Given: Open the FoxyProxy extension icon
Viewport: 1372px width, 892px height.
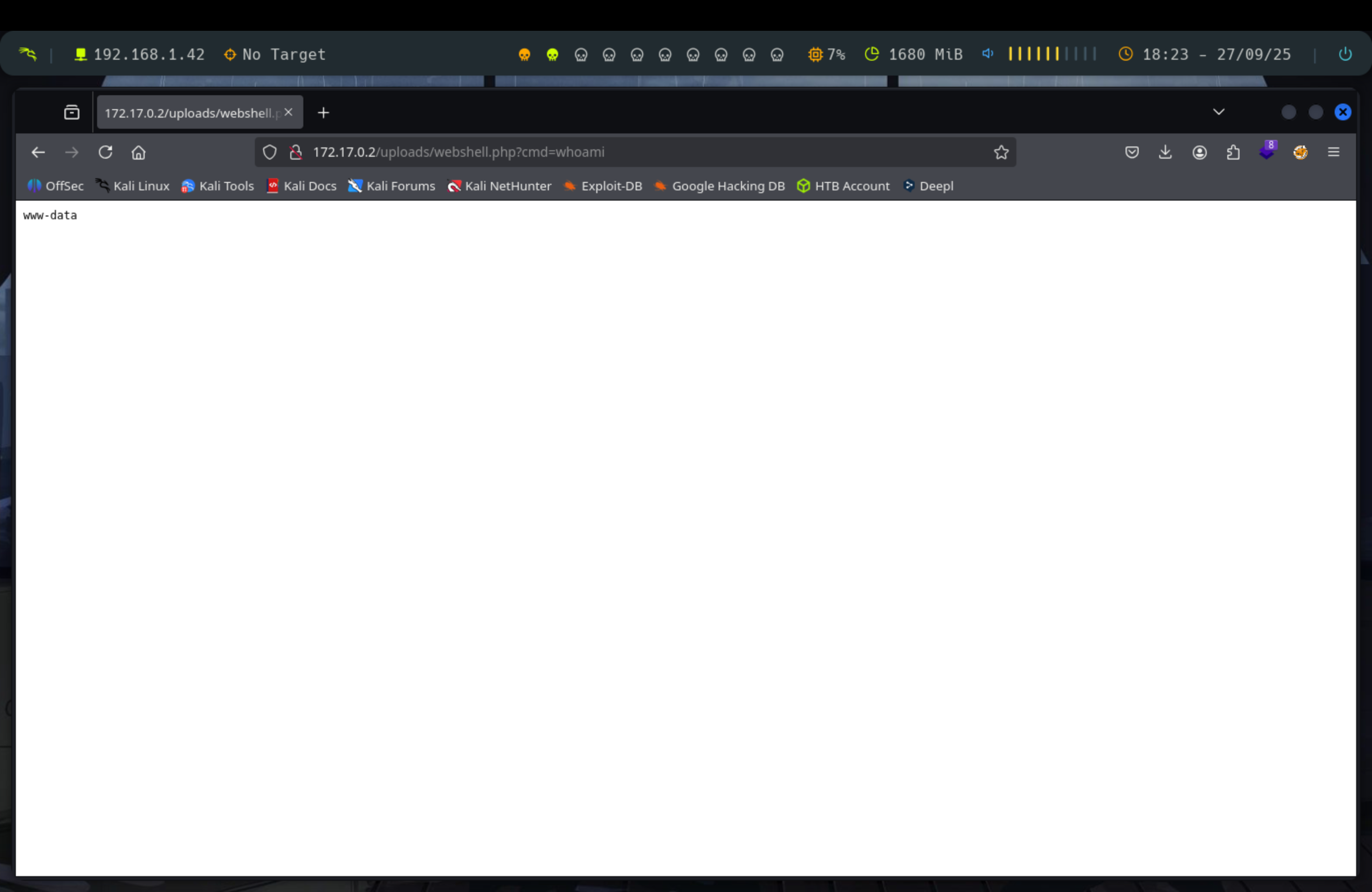Looking at the screenshot, I should coord(1300,152).
